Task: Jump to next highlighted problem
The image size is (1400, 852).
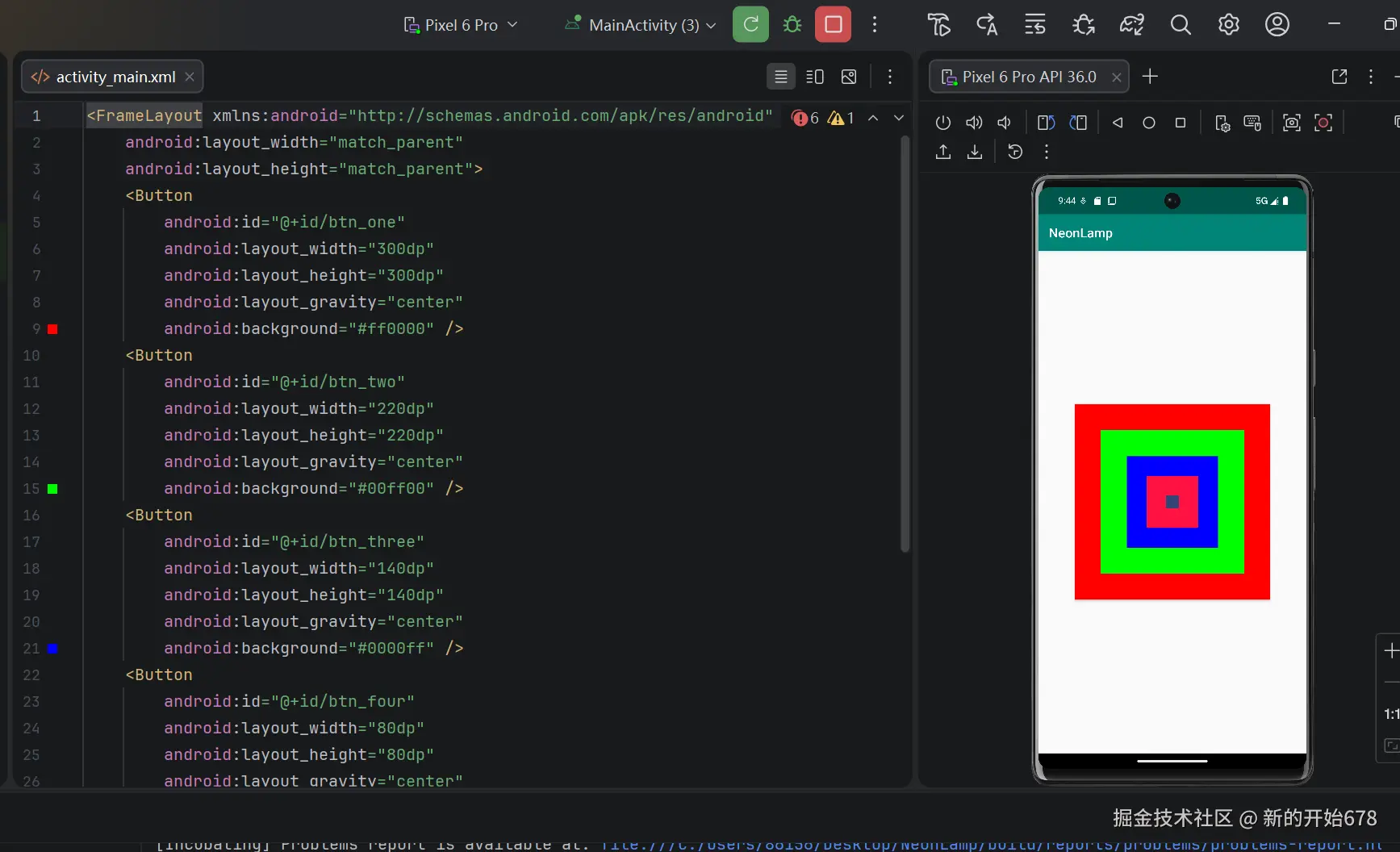Action: (899, 118)
